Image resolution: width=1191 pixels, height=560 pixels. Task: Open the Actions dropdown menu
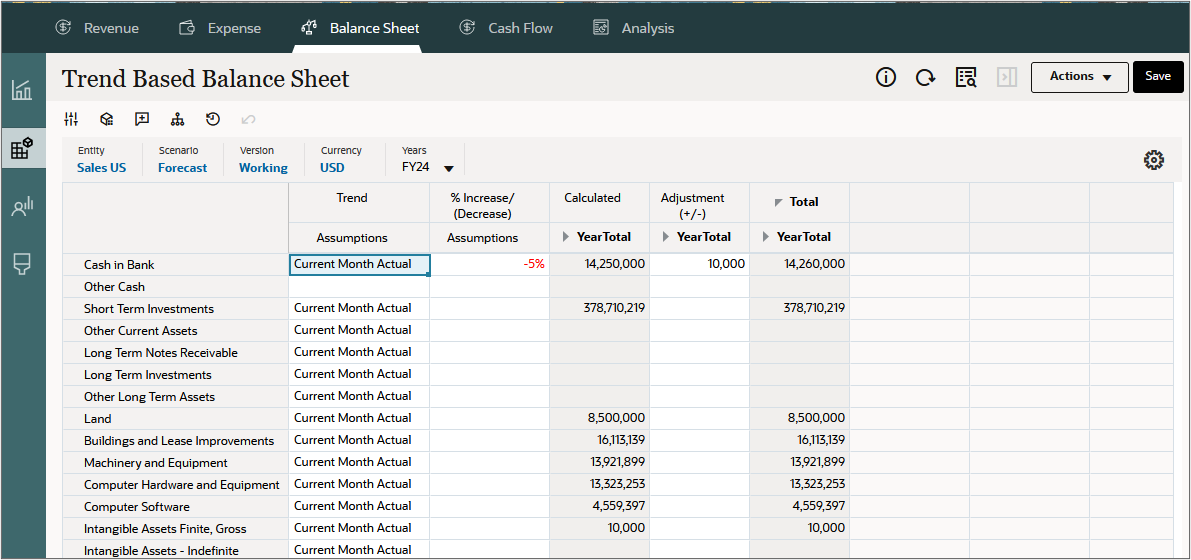pyautogui.click(x=1079, y=77)
